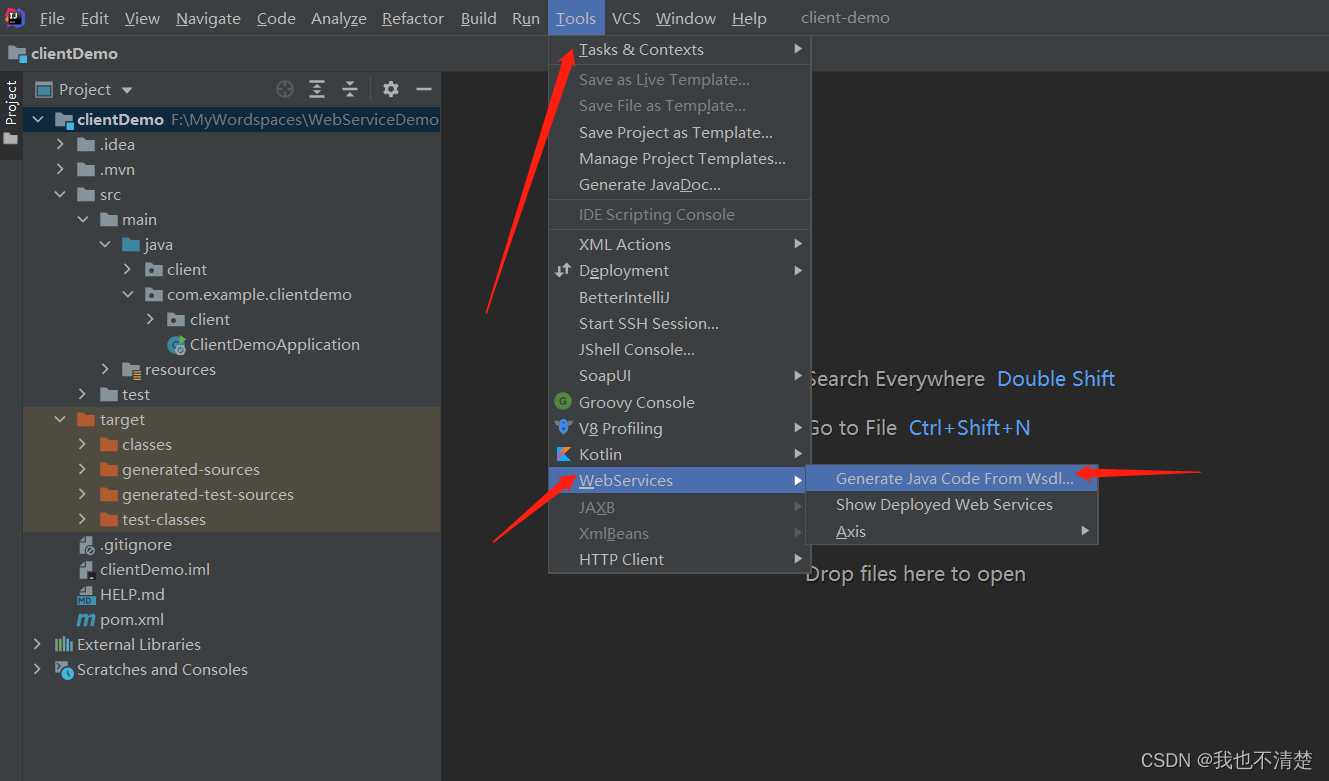
Task: Open the File menu
Action: [52, 18]
